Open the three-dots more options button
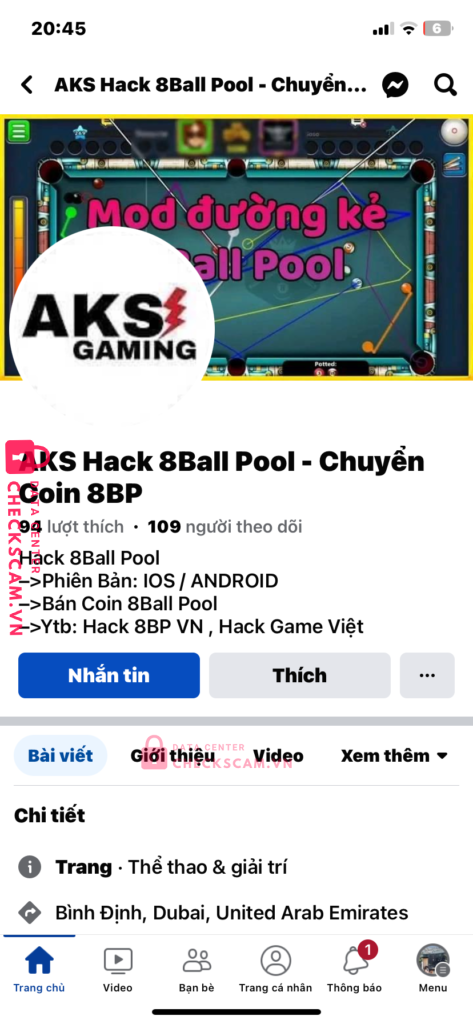 [427, 675]
